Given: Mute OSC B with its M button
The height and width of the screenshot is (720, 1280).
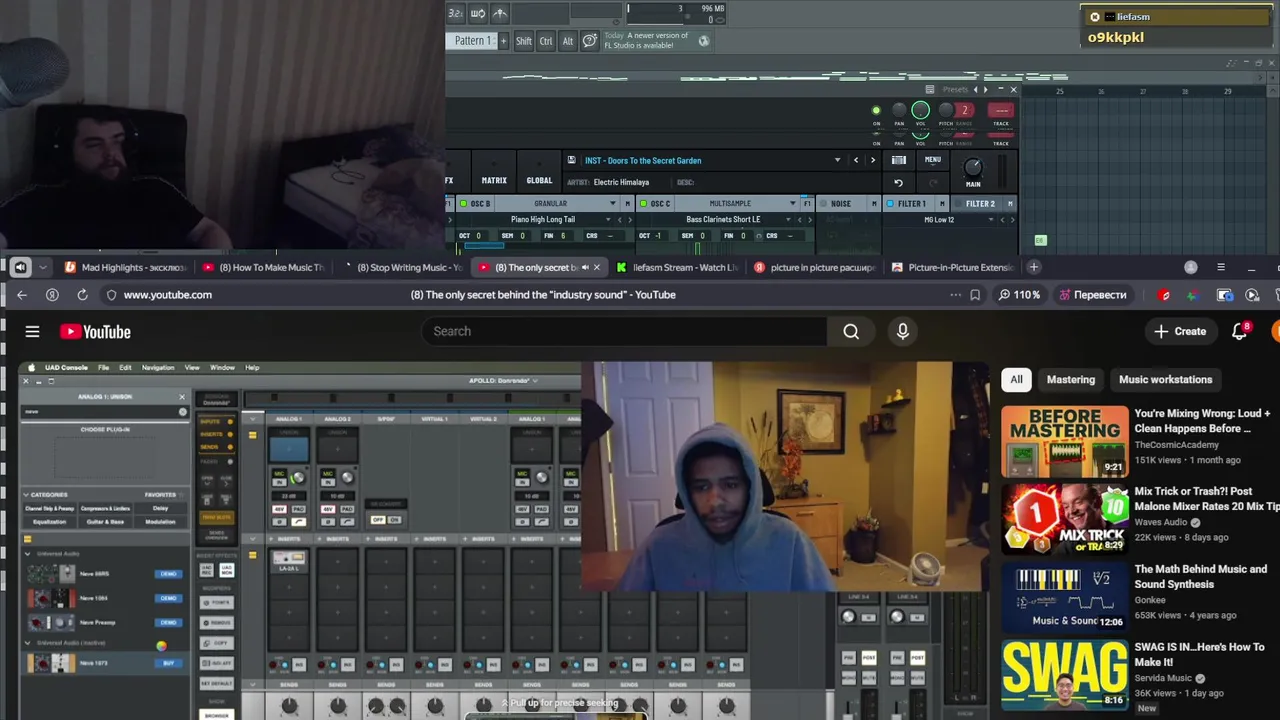Looking at the screenshot, I should [x=628, y=204].
